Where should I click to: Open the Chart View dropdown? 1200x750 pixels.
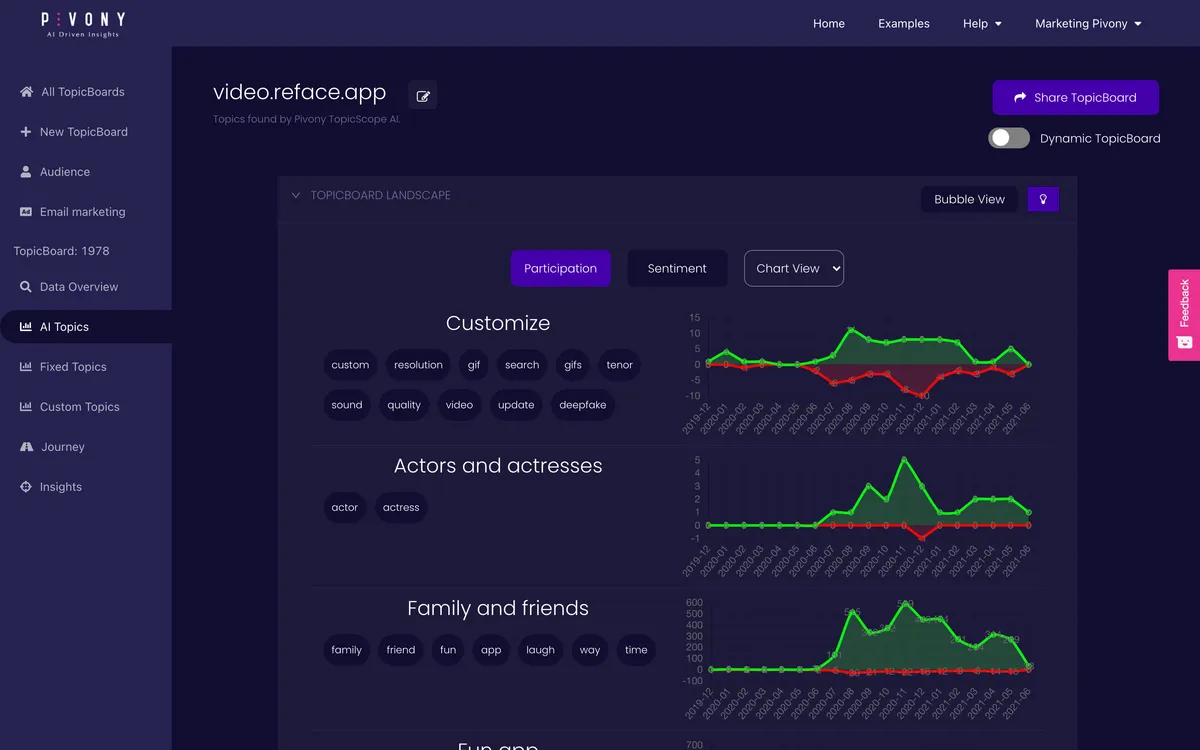point(794,268)
